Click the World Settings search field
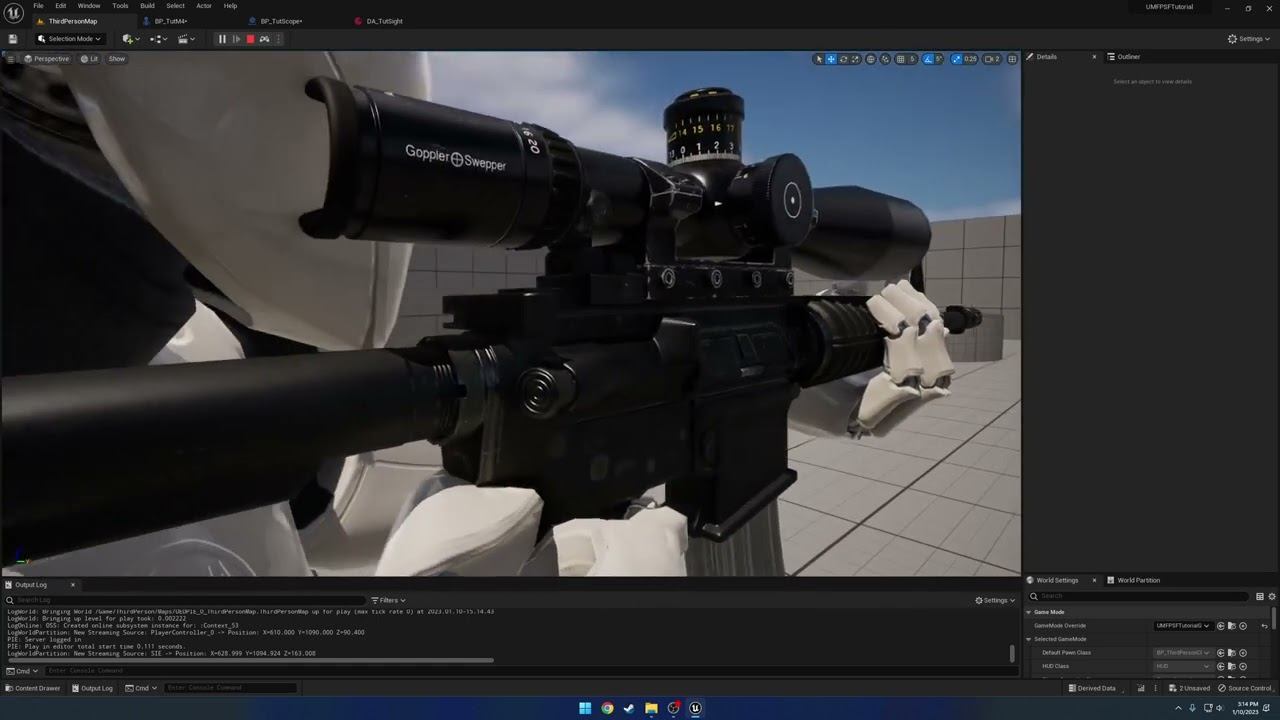Screen dimensions: 1280x720 [1139, 596]
